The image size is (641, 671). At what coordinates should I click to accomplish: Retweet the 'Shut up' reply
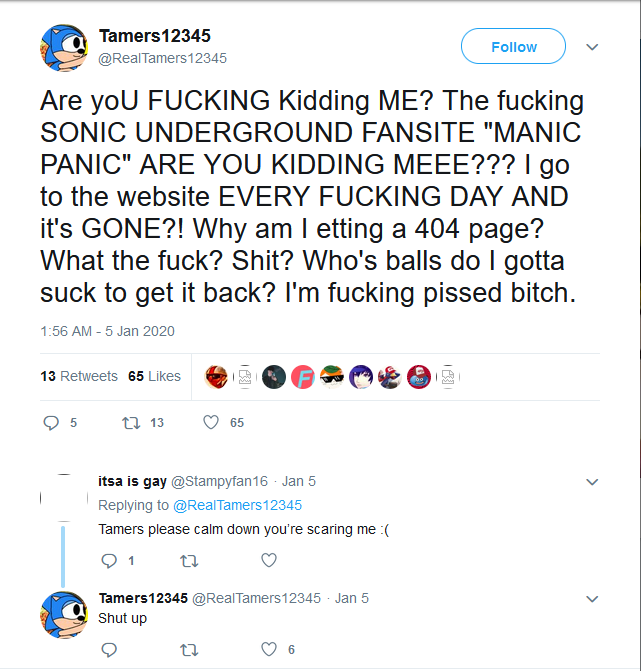click(x=187, y=649)
